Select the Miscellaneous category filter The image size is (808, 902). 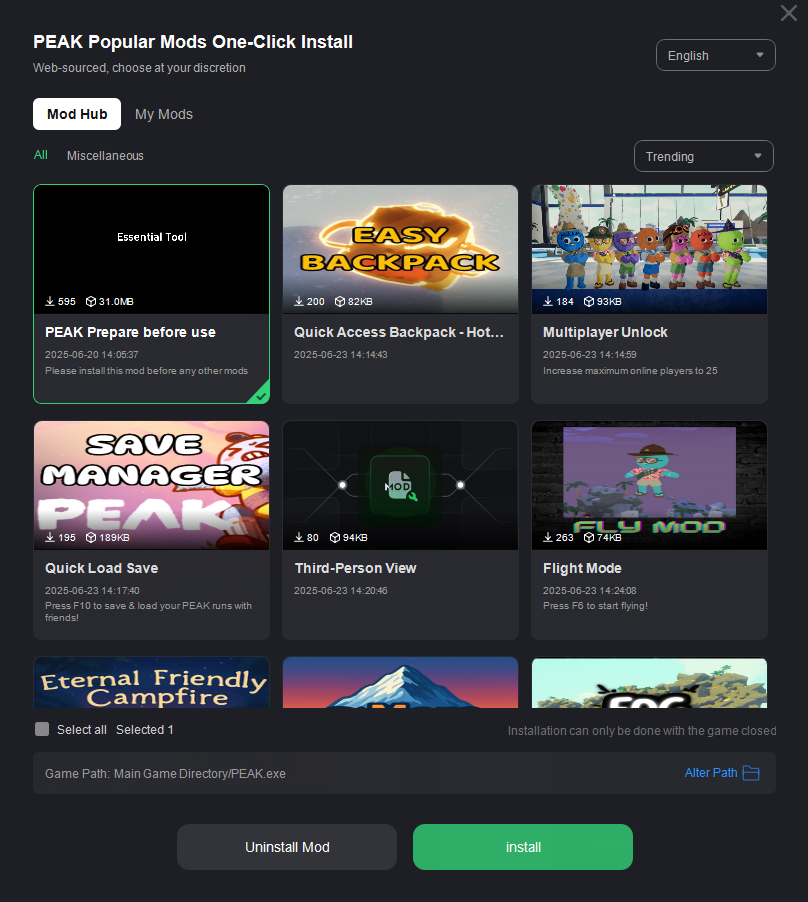105,155
